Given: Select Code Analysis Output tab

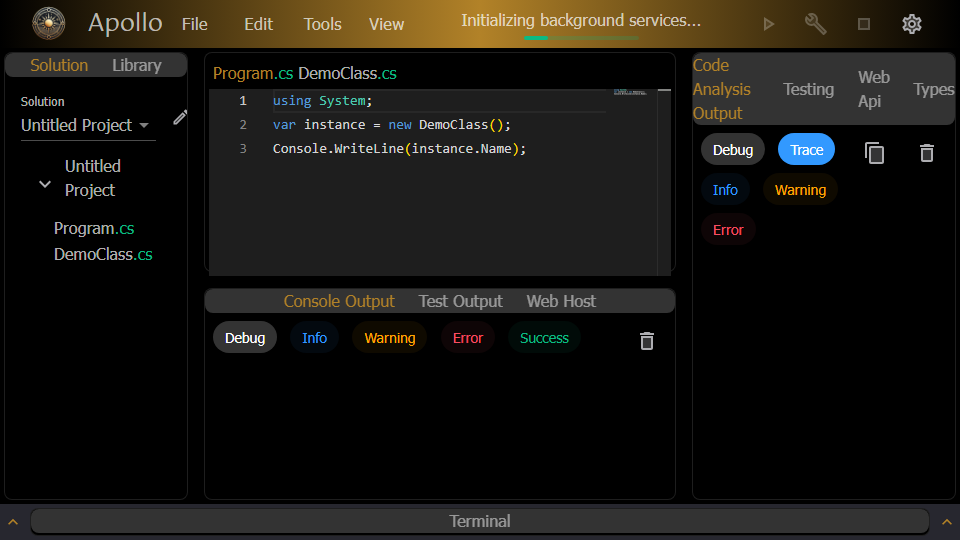Looking at the screenshot, I should point(722,89).
